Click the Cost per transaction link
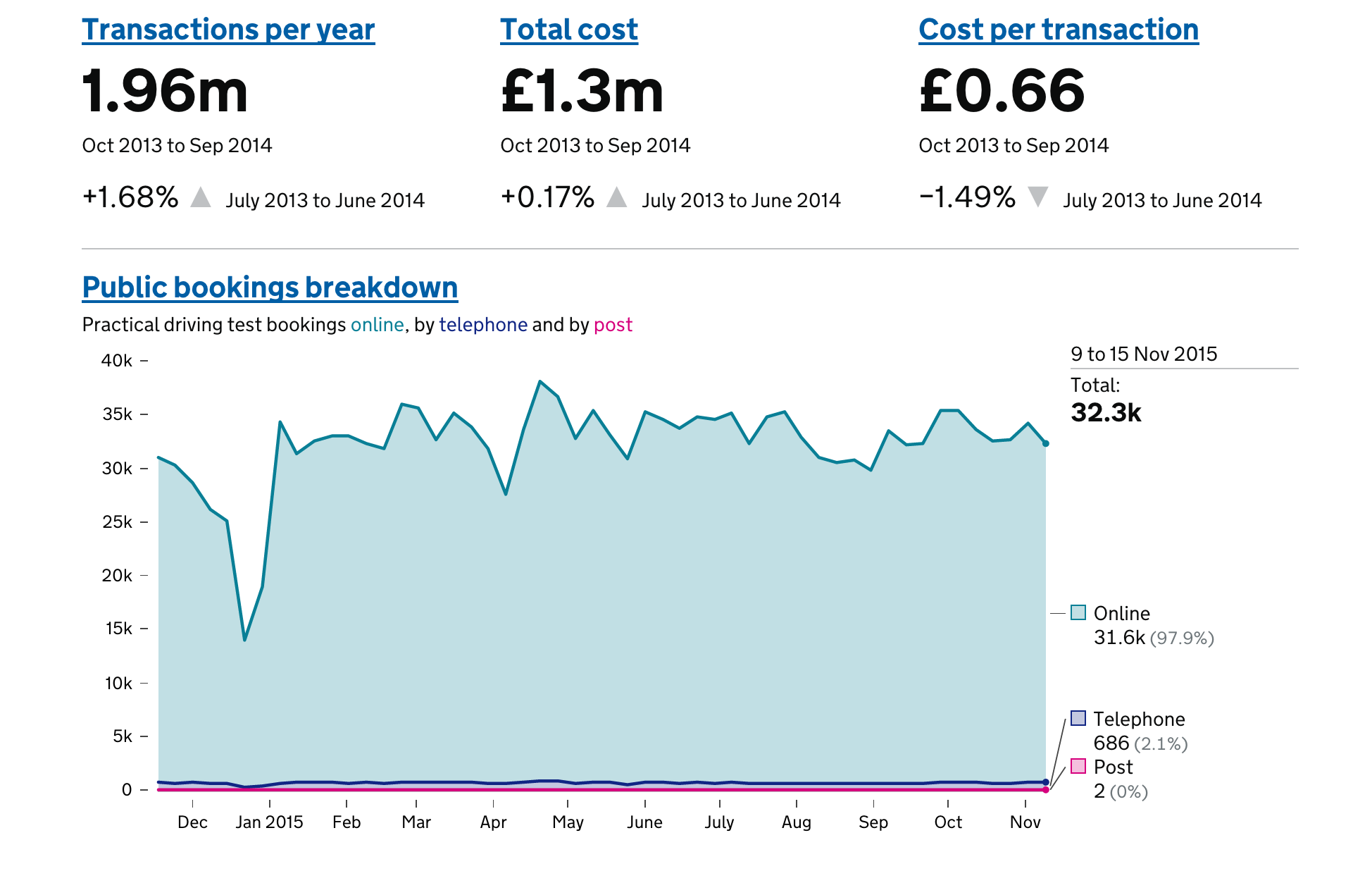1372x871 pixels. point(1058,30)
